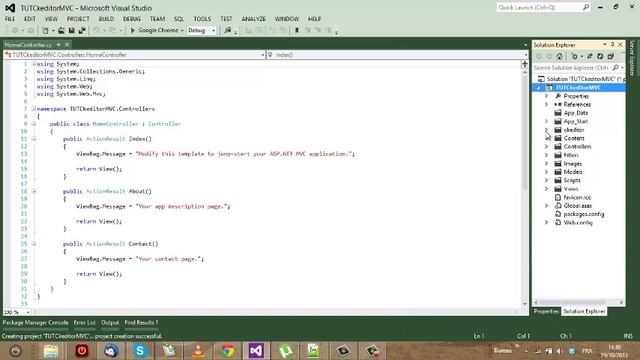Open the PROJECT menu
The image size is (640, 360).
[78, 19]
